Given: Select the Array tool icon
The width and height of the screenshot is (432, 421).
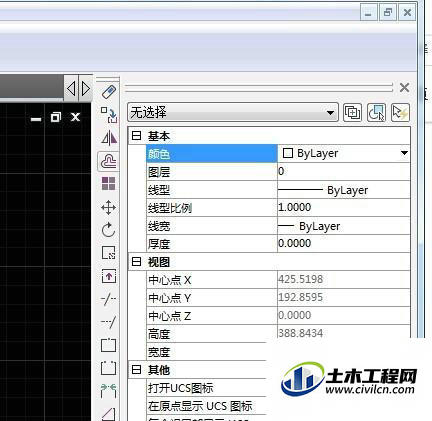Looking at the screenshot, I should tap(109, 184).
